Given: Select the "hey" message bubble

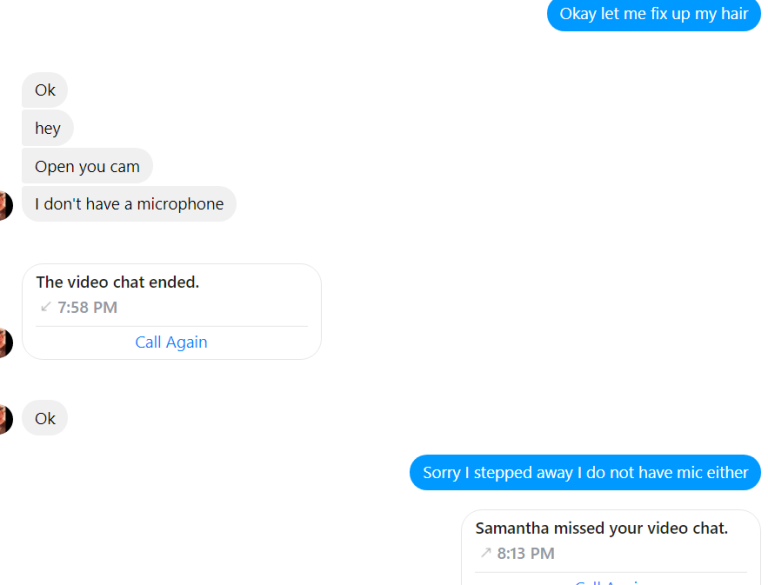Looking at the screenshot, I should click(x=48, y=128).
